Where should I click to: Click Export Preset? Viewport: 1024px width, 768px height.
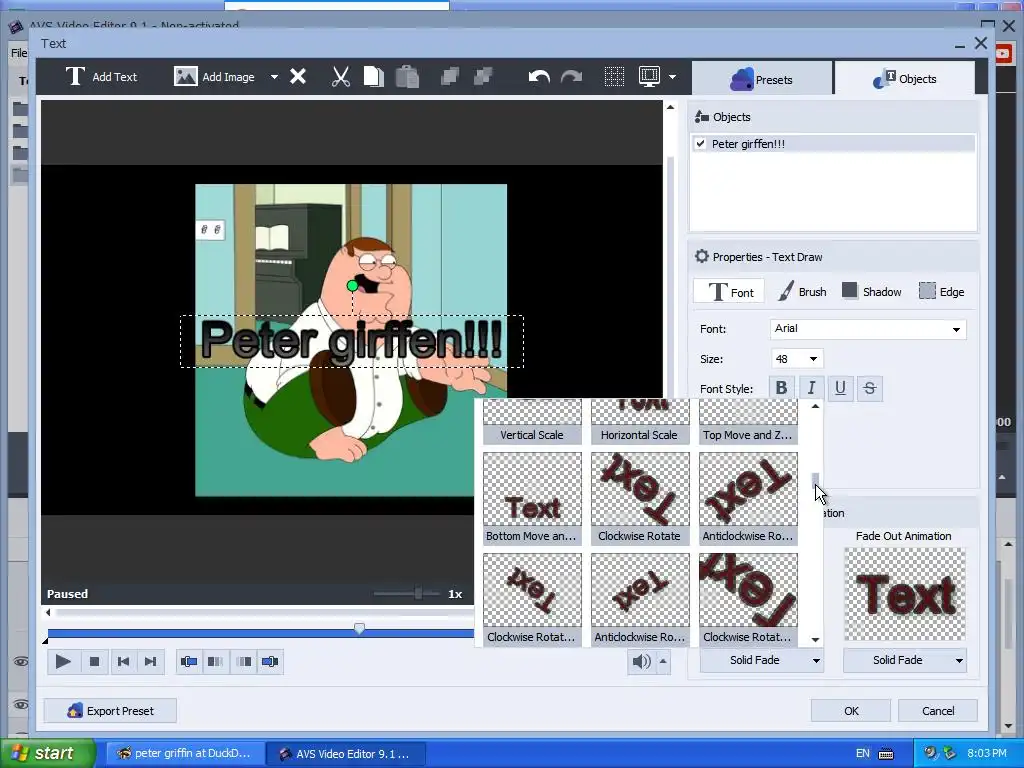[x=110, y=711]
